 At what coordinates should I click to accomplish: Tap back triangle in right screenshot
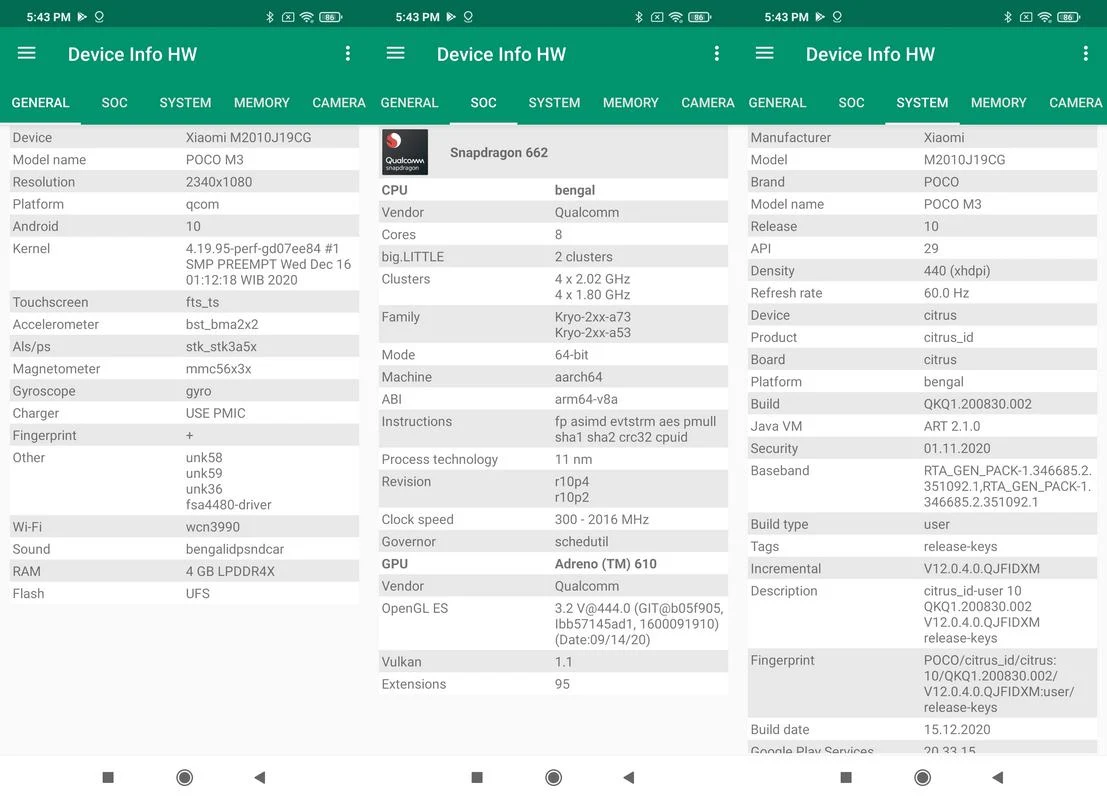coord(998,777)
